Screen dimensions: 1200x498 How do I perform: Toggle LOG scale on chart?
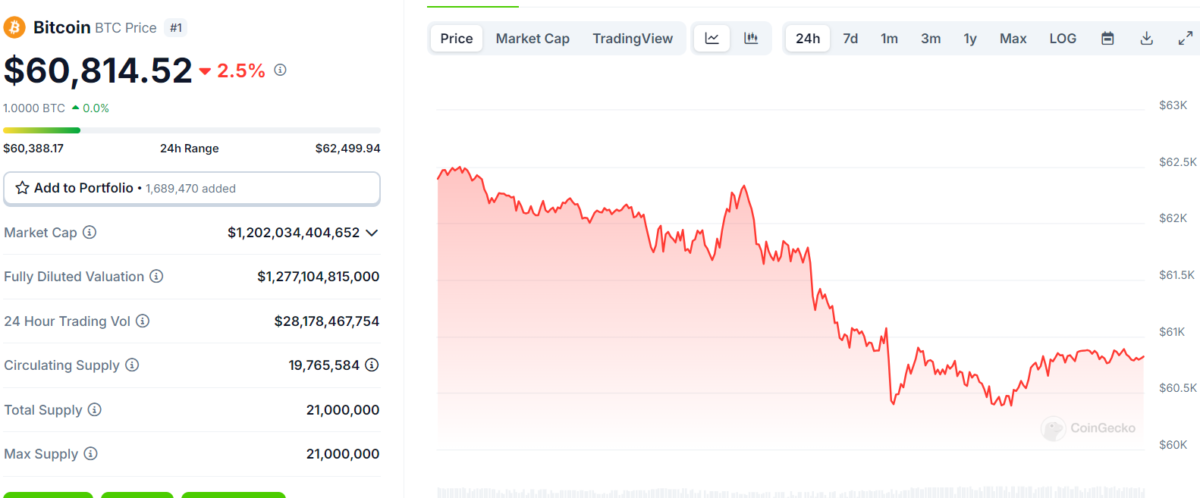point(1062,39)
